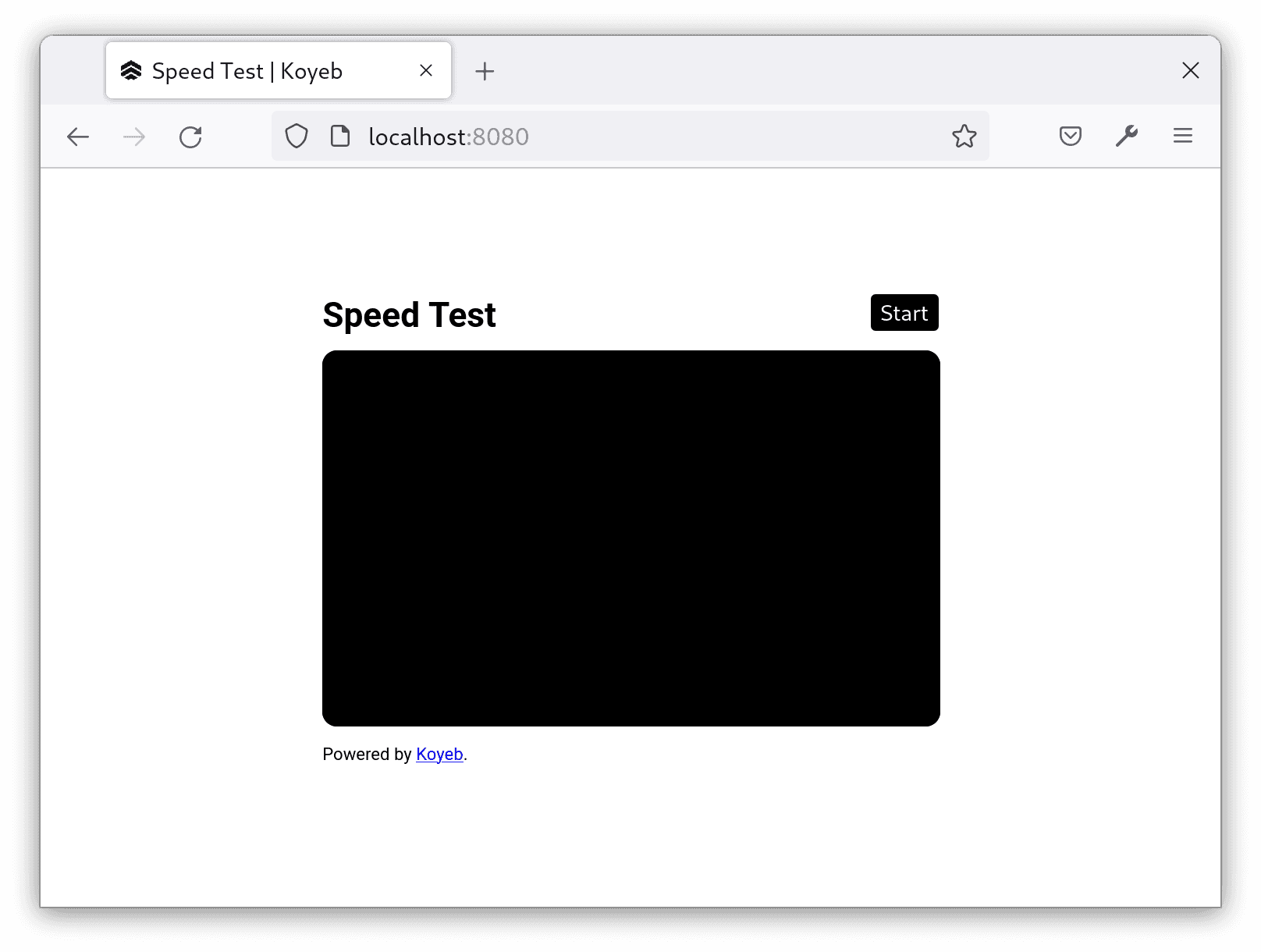
Task: Go back to the previous page
Action: point(78,137)
